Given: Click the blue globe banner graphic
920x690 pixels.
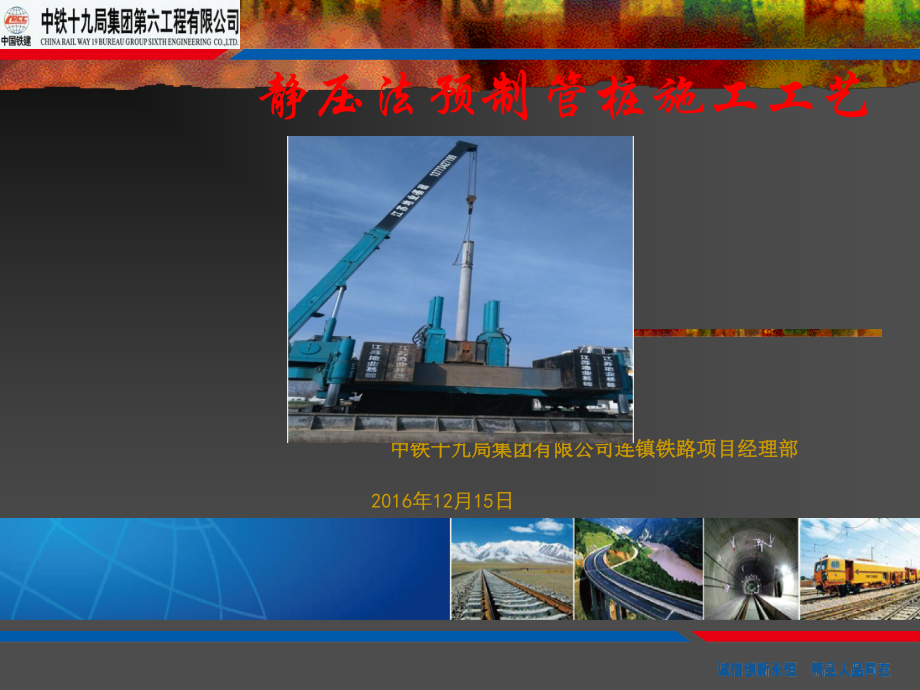Looking at the screenshot, I should [225, 569].
